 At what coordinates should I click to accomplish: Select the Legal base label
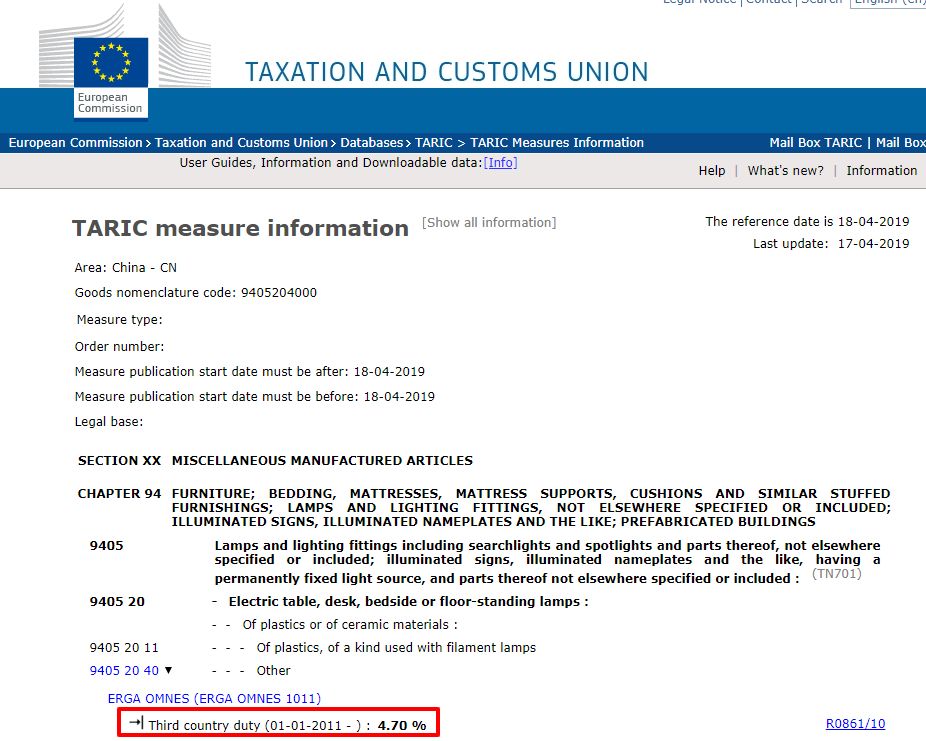coord(109,422)
